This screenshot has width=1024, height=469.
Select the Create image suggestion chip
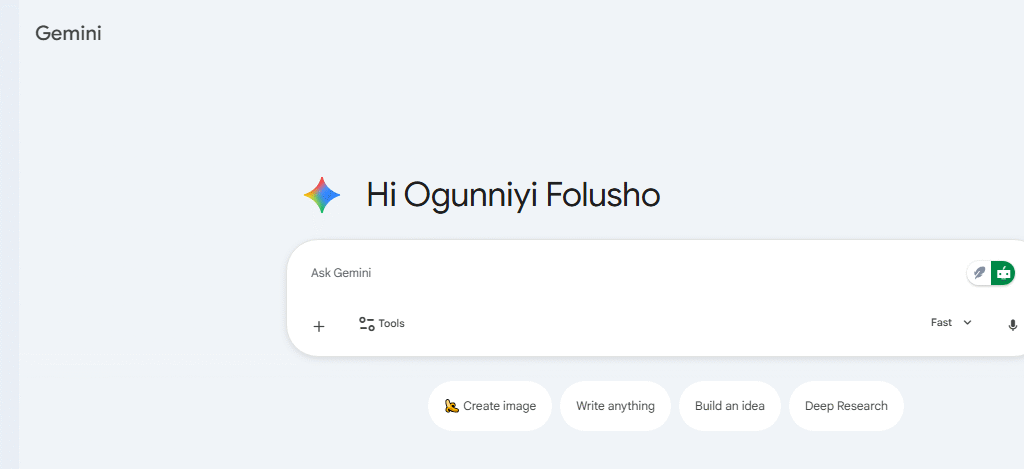(490, 406)
